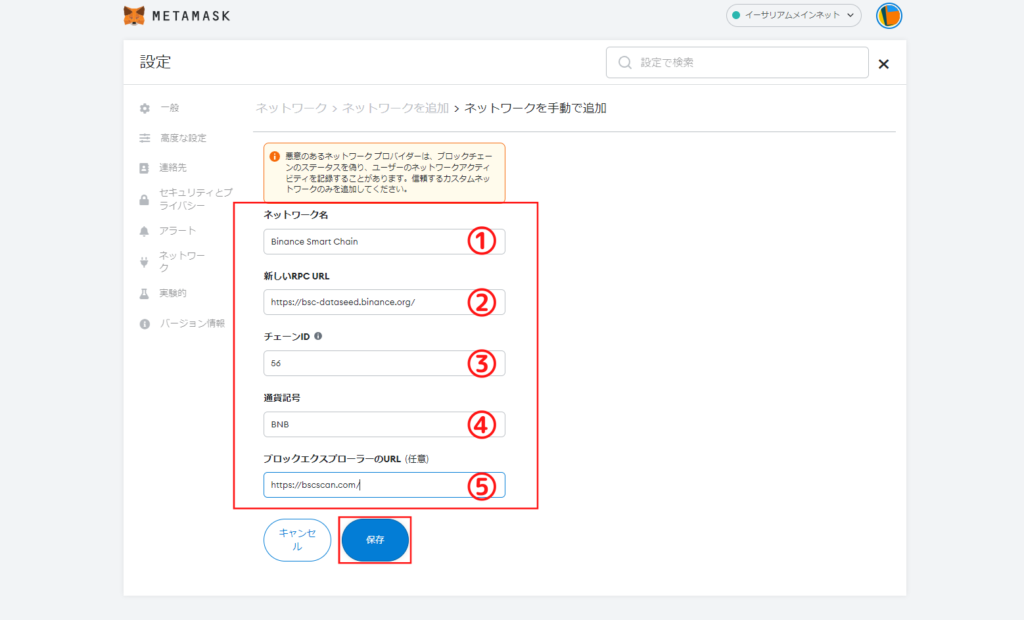Viewport: 1024px width, 620px height.
Task: Click the チェーンID info tooltip icon
Action: (x=318, y=336)
